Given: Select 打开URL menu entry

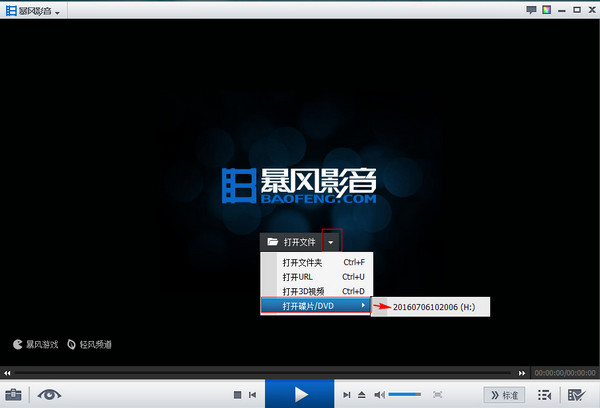Looking at the screenshot, I should (x=317, y=277).
